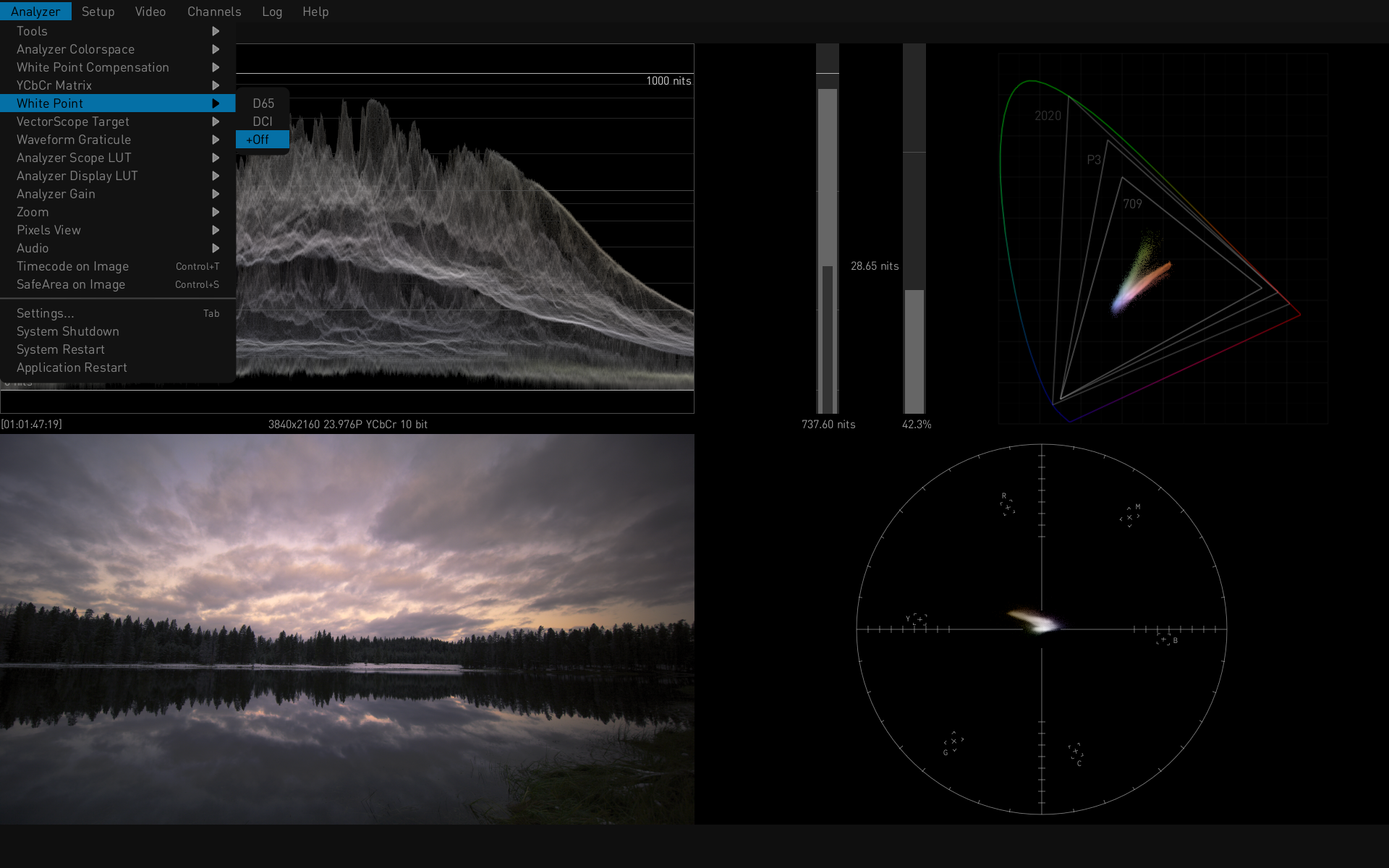Open the Setup menu
This screenshot has width=1389, height=868.
click(98, 12)
